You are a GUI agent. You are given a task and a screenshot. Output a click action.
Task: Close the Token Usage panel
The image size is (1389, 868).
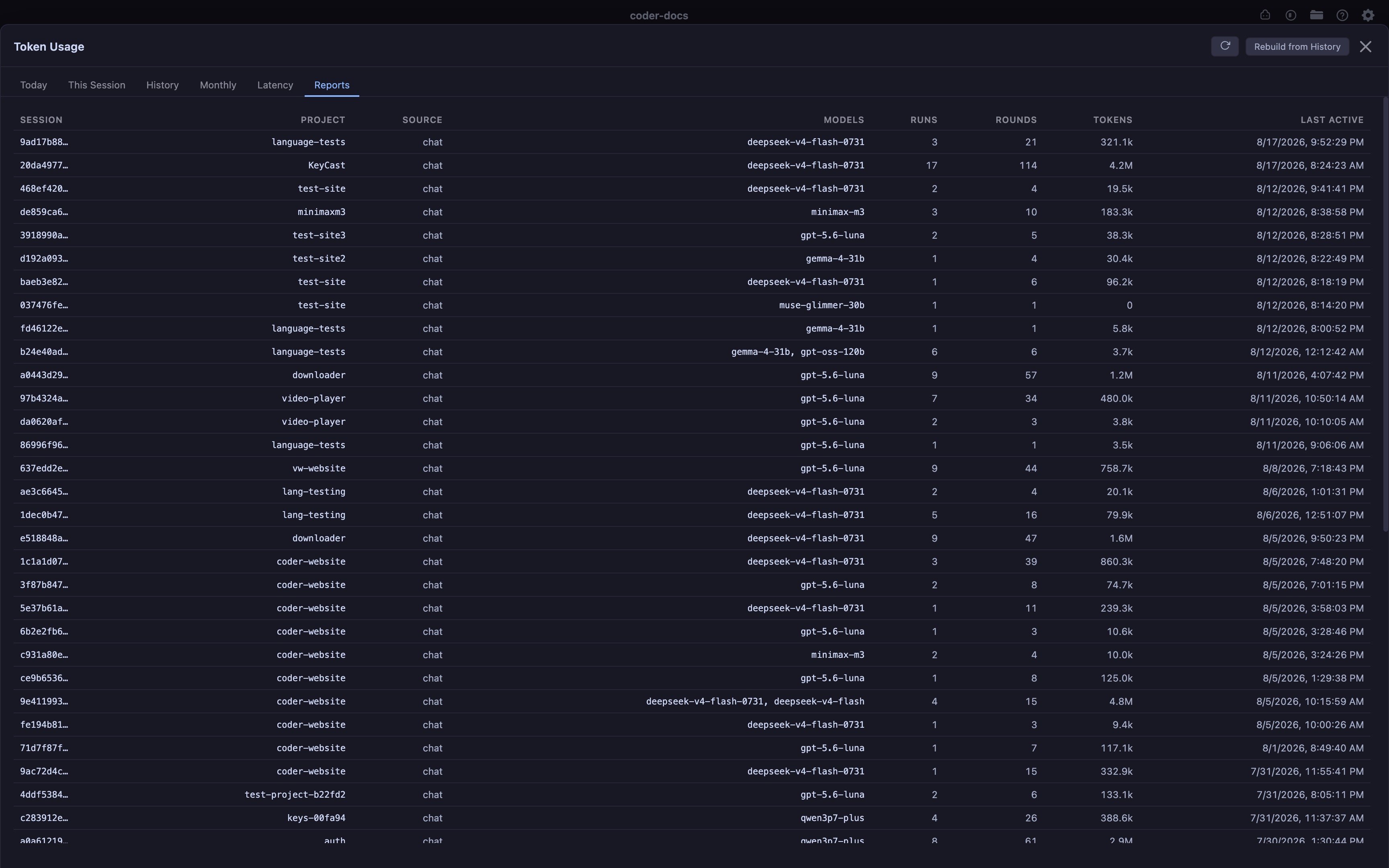coord(1365,47)
